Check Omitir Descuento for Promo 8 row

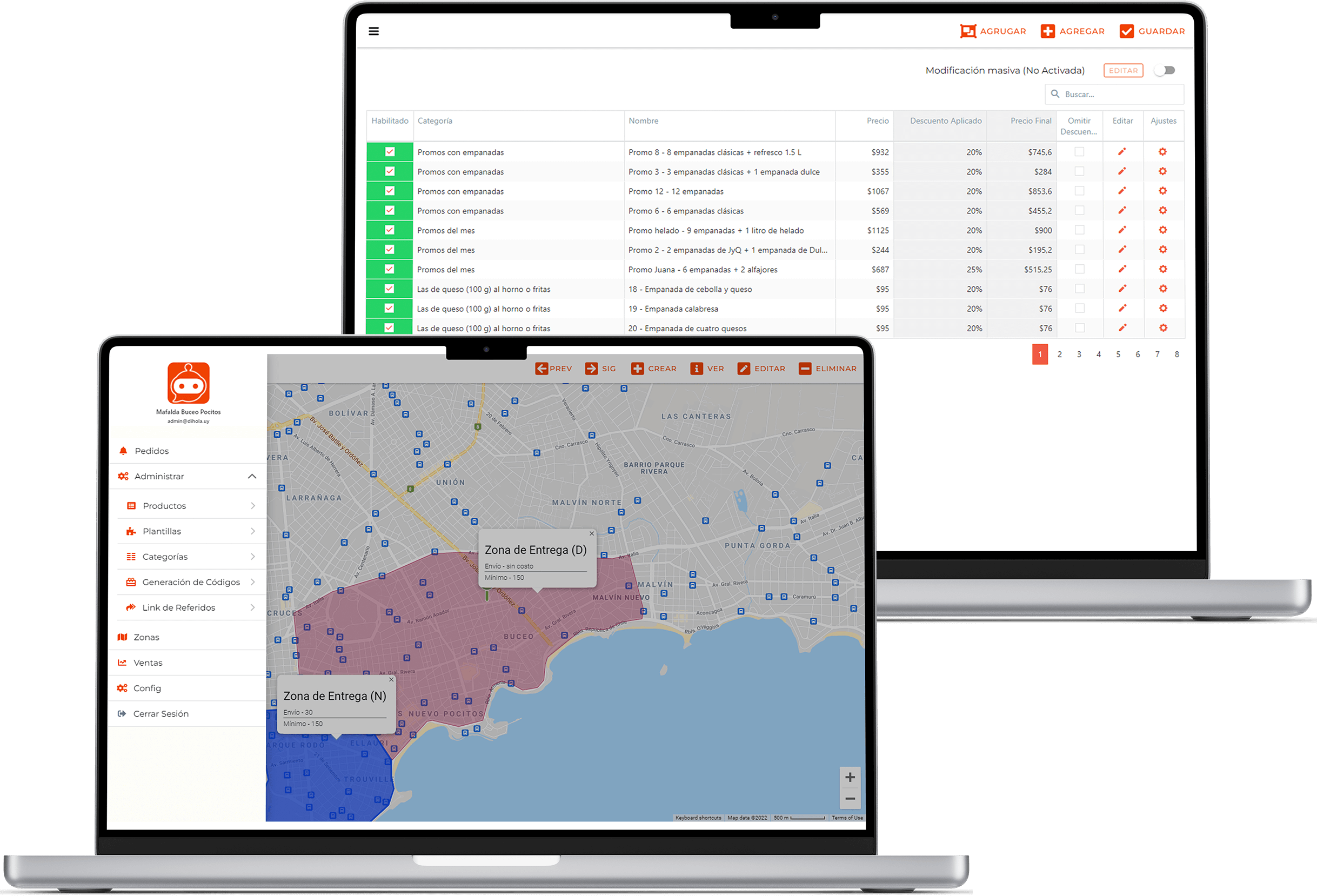1079,152
